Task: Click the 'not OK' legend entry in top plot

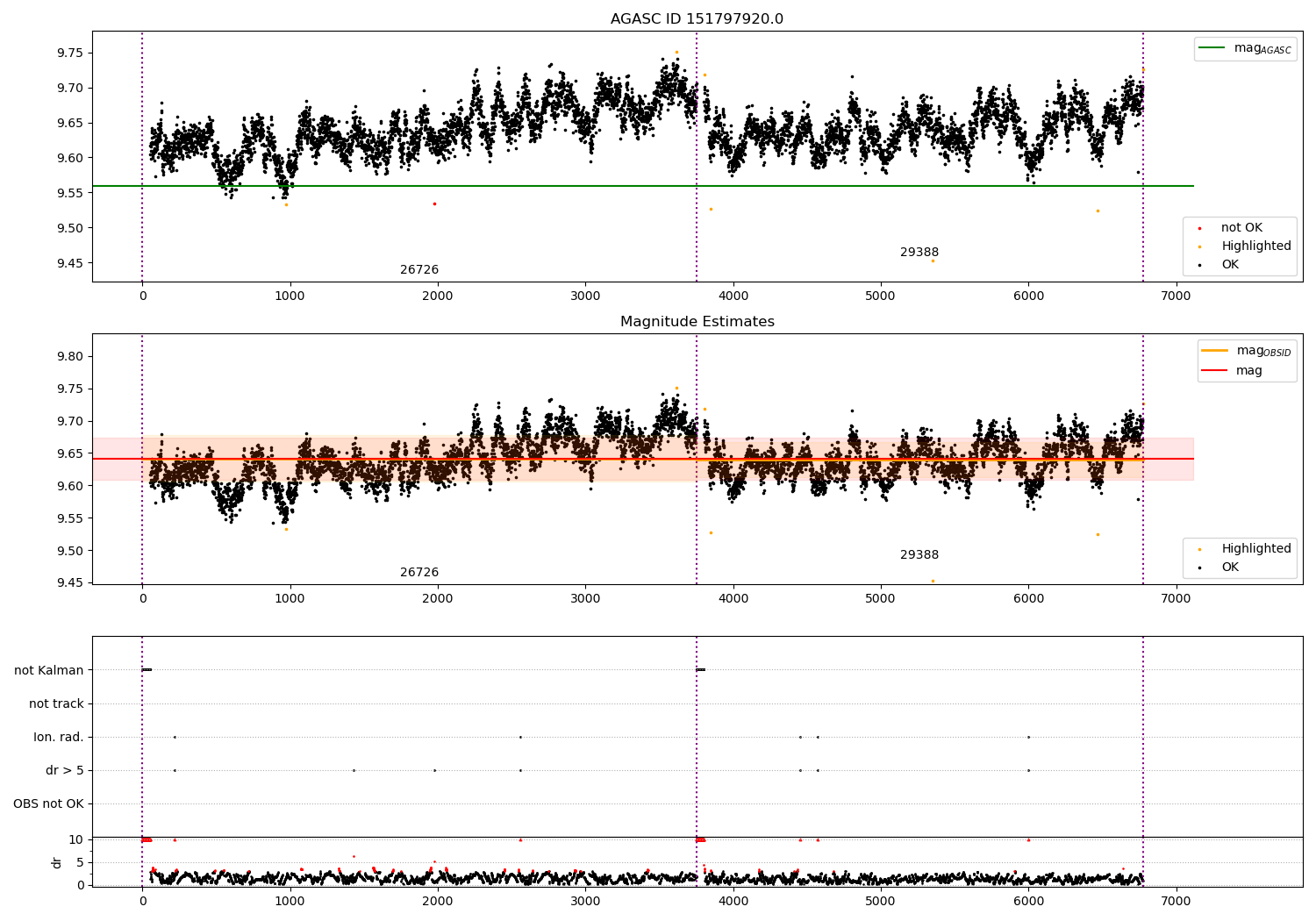Action: (1230, 228)
